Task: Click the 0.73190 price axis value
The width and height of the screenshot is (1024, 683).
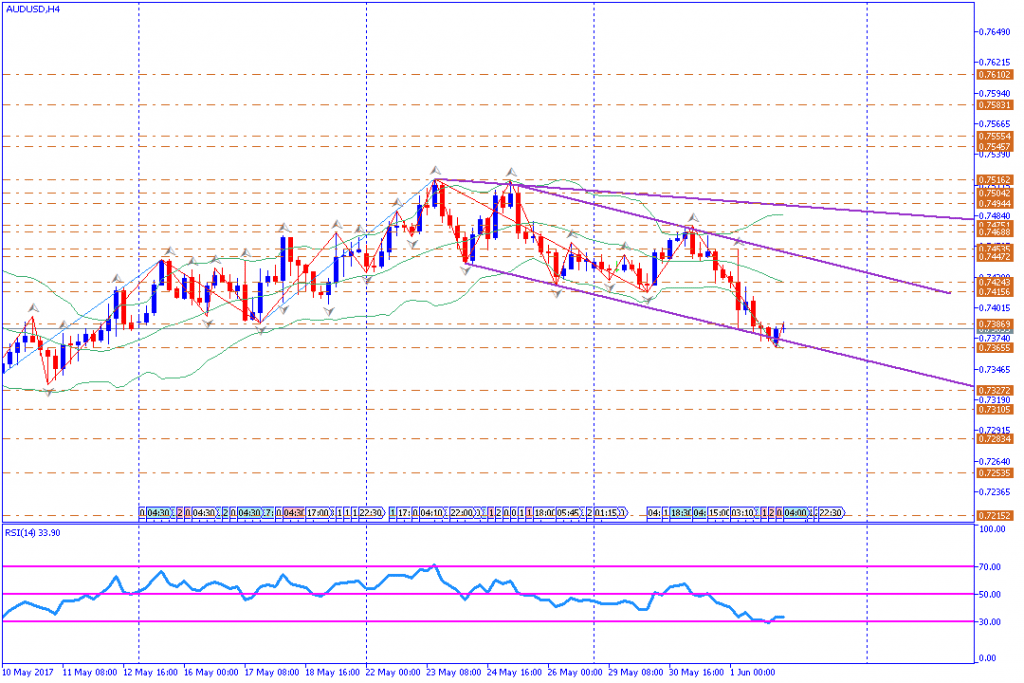Action: (996, 400)
